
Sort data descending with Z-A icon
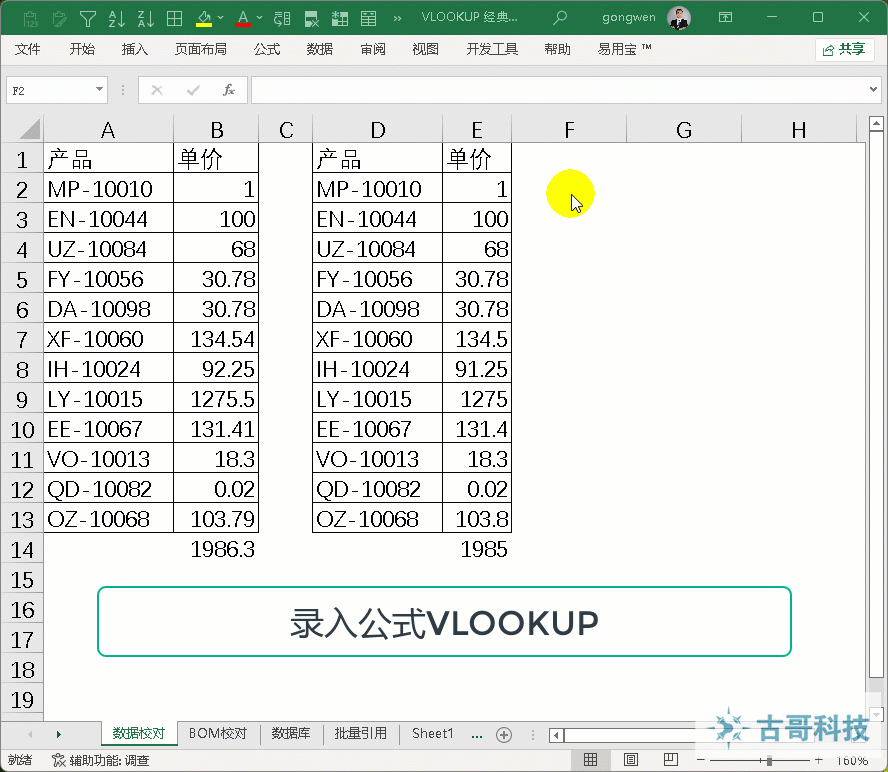coord(145,18)
